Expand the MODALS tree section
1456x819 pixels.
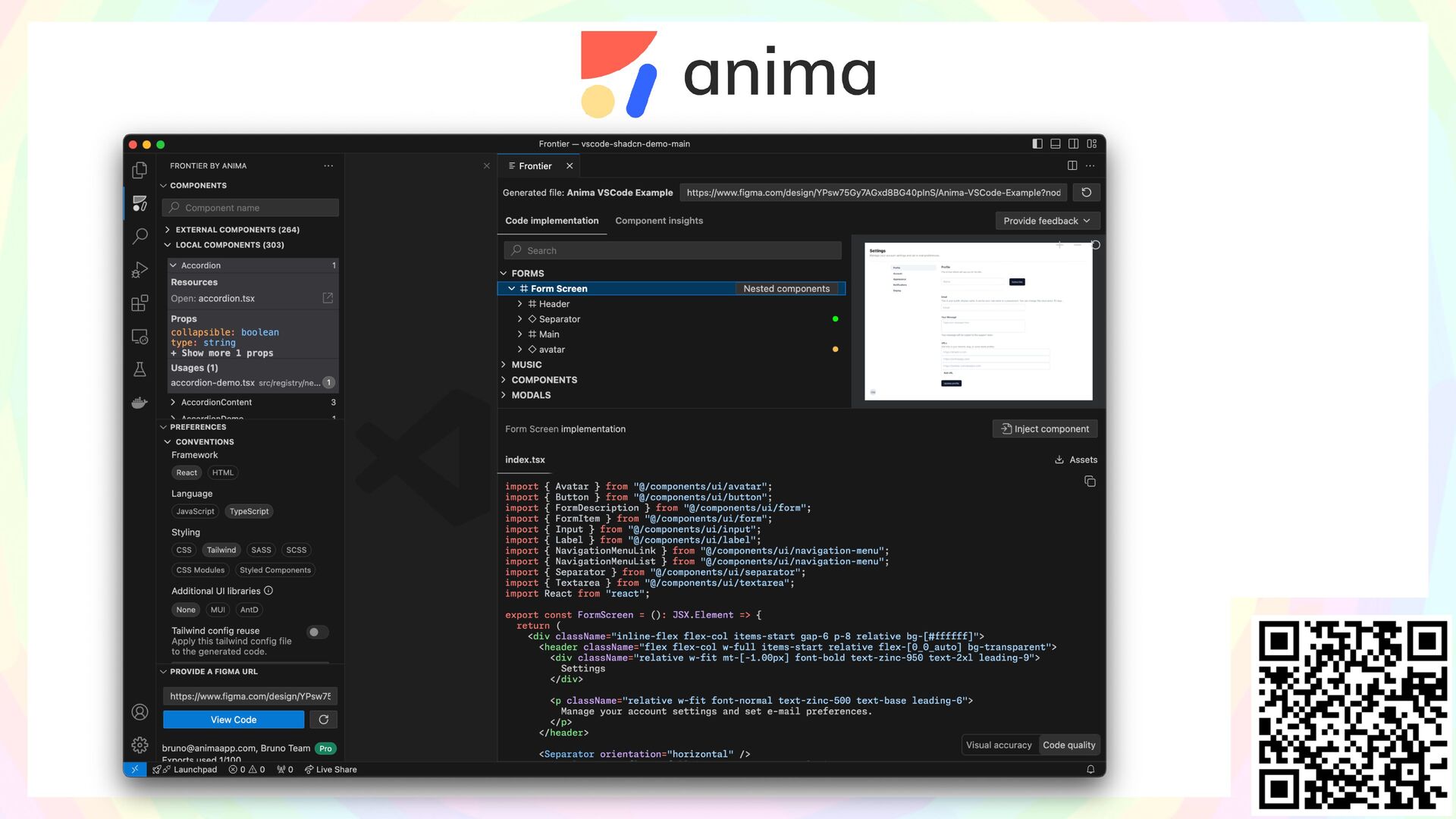pyautogui.click(x=531, y=395)
